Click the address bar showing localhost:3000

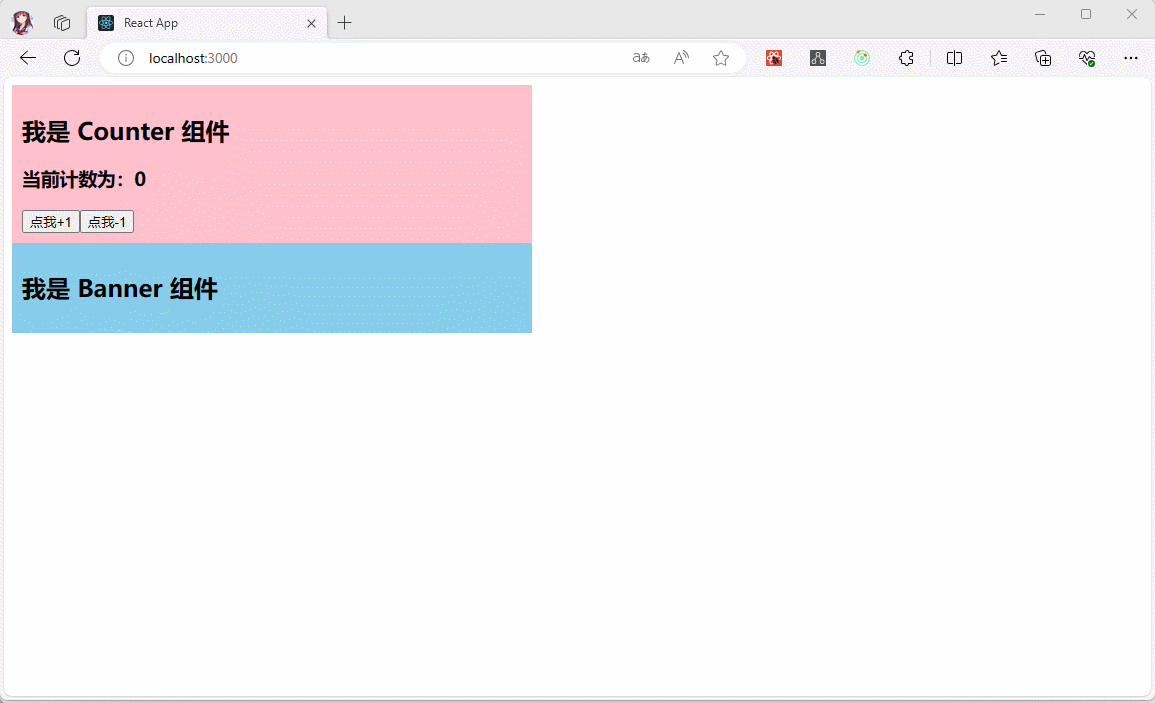click(x=380, y=58)
